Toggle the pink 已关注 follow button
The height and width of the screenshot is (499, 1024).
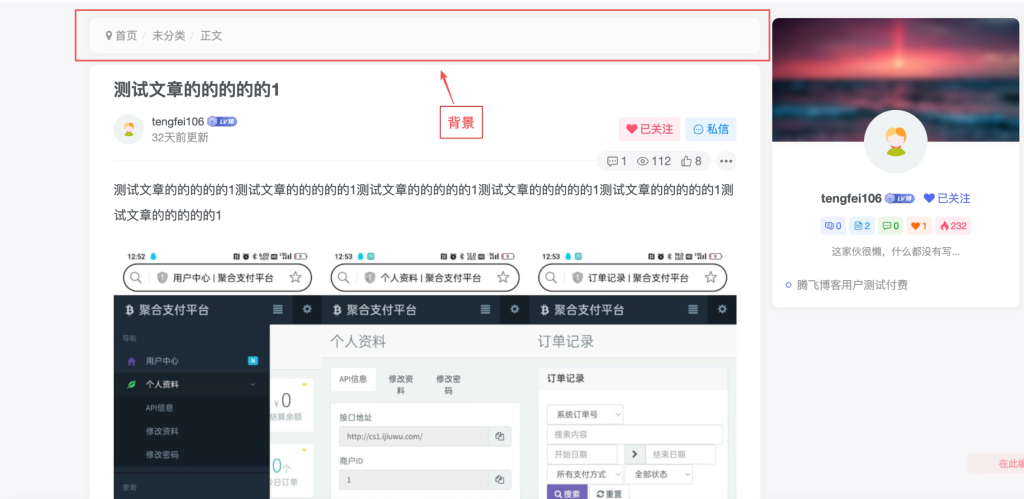650,129
